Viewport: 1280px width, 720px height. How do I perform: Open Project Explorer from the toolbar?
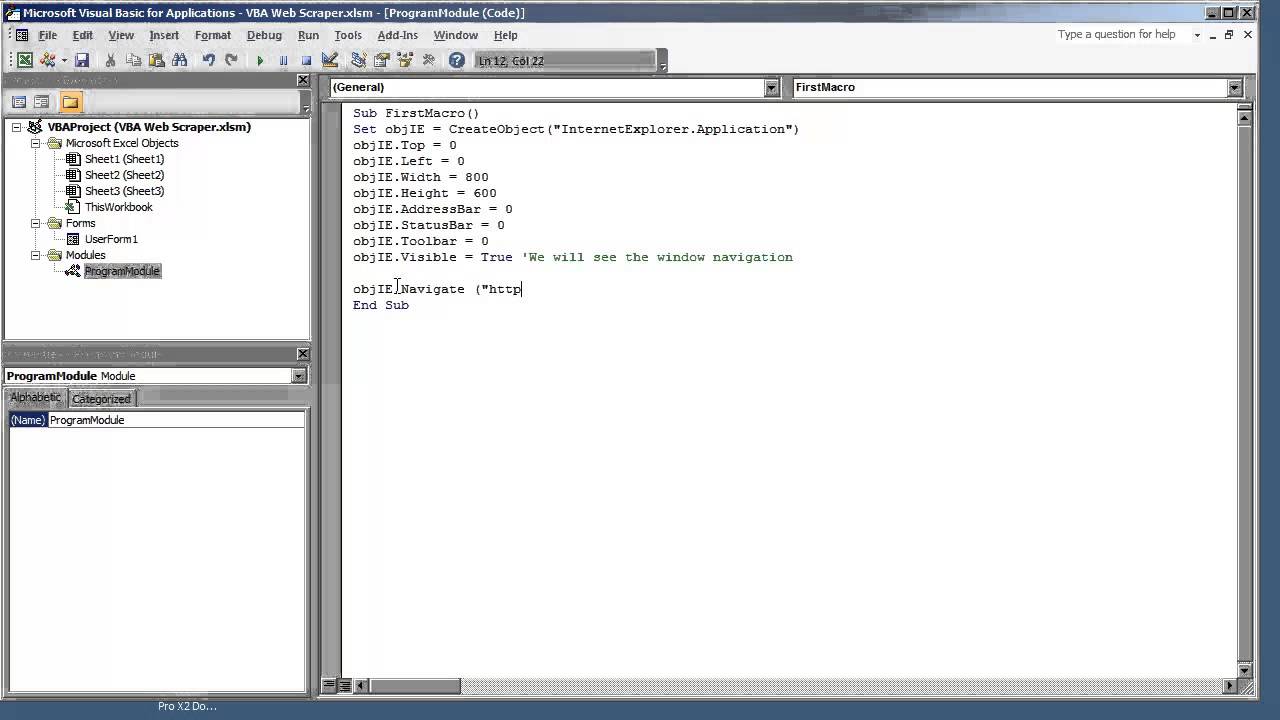click(358, 60)
